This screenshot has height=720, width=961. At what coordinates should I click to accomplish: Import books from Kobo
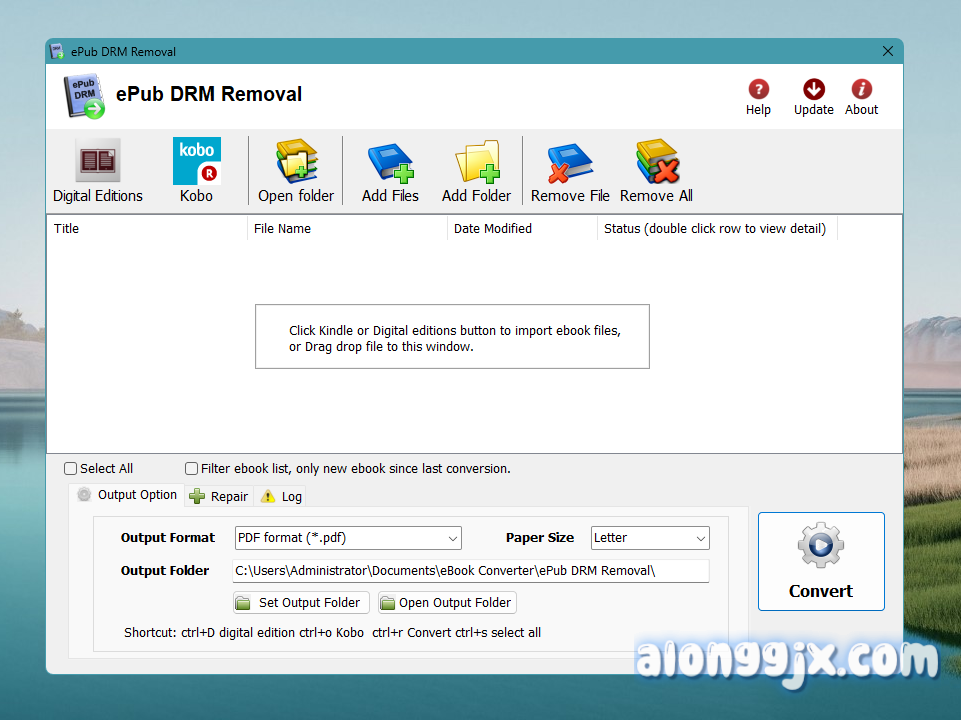click(x=196, y=161)
